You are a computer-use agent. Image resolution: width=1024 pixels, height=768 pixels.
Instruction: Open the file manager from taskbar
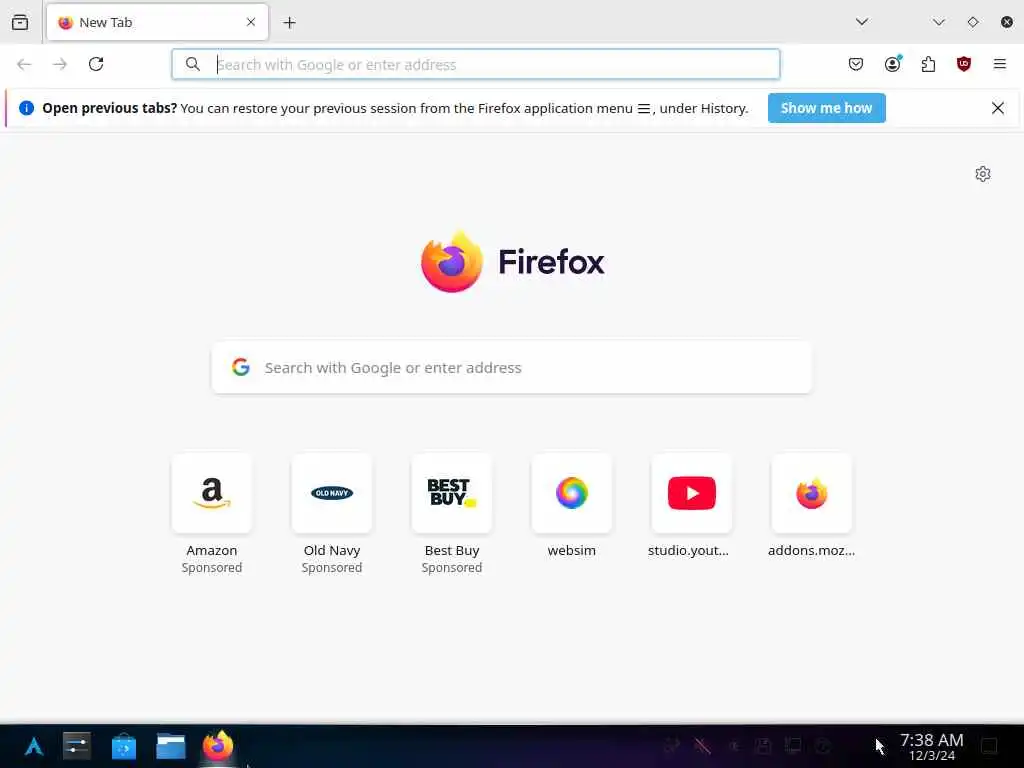171,746
